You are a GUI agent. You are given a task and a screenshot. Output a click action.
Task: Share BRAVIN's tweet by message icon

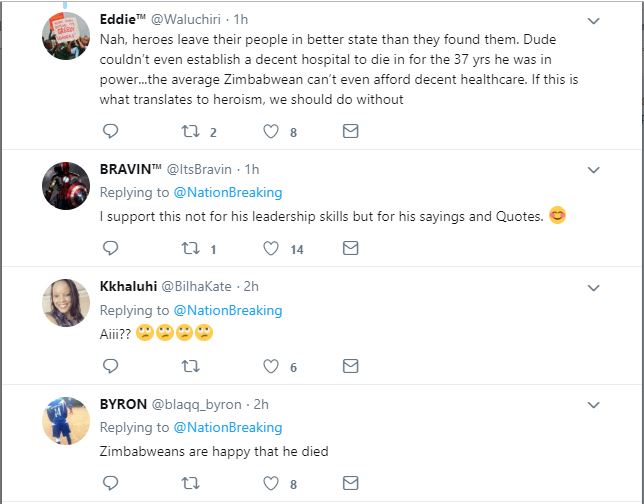[350, 249]
